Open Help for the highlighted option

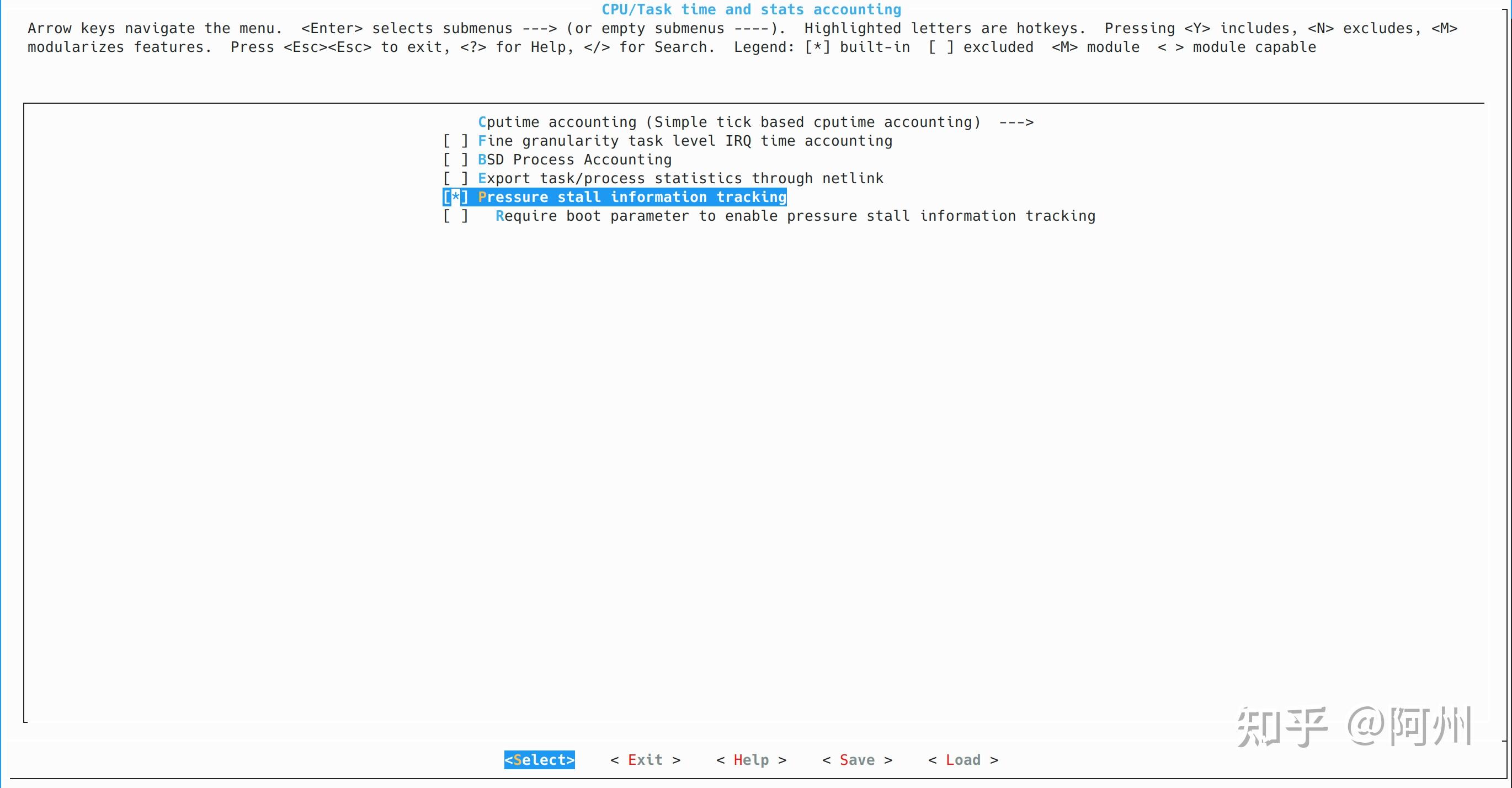(750, 759)
